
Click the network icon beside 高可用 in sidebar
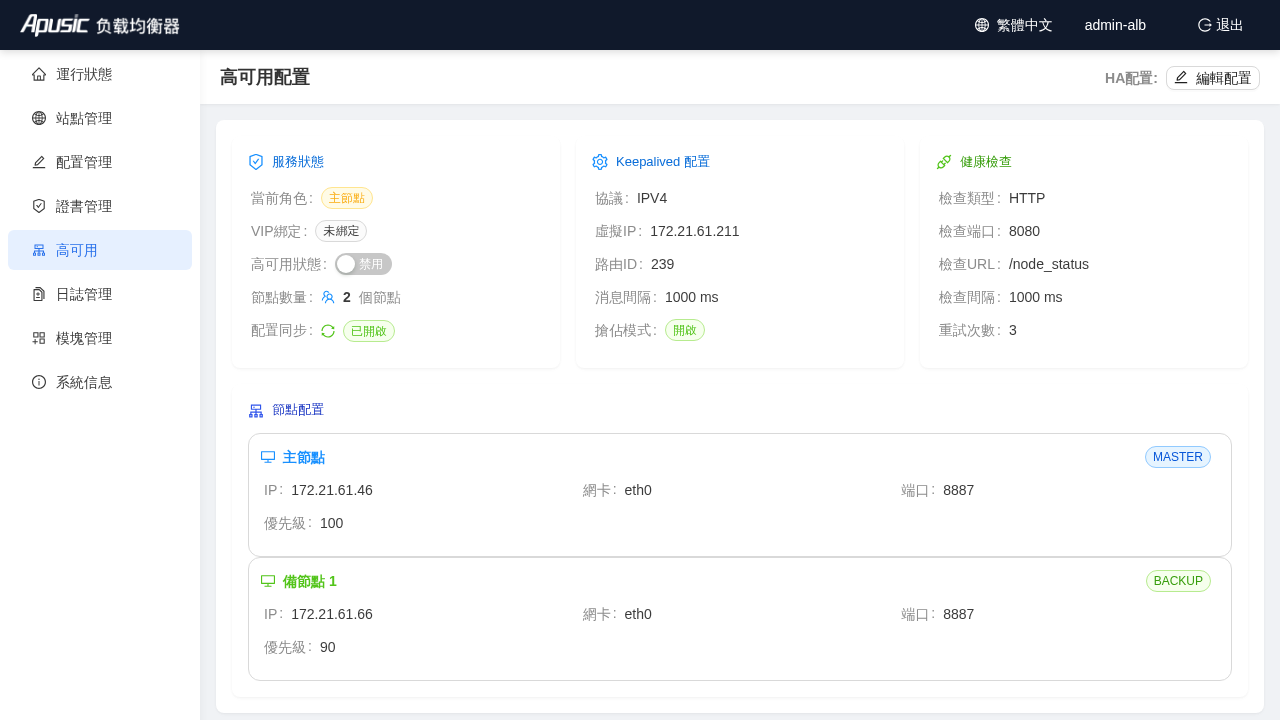[39, 250]
